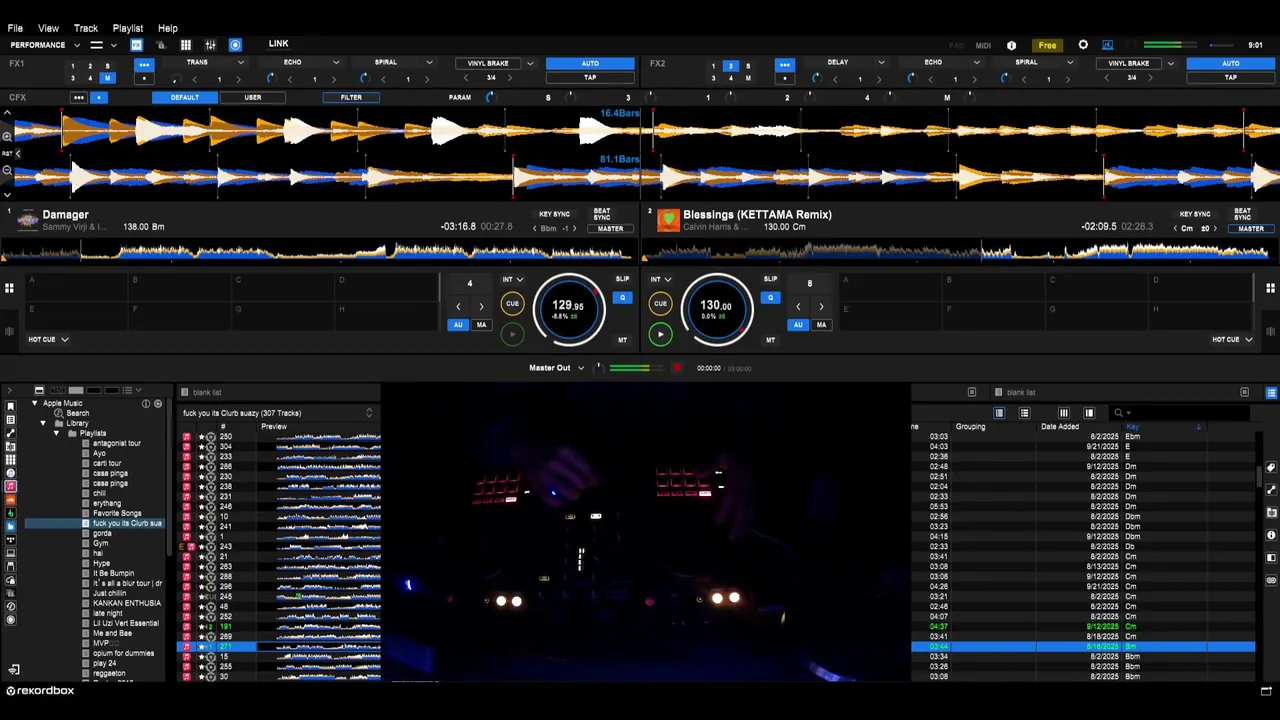Open FX1 TRANS effect dropdown
Image resolution: width=1280 pixels, height=720 pixels.
tap(240, 63)
